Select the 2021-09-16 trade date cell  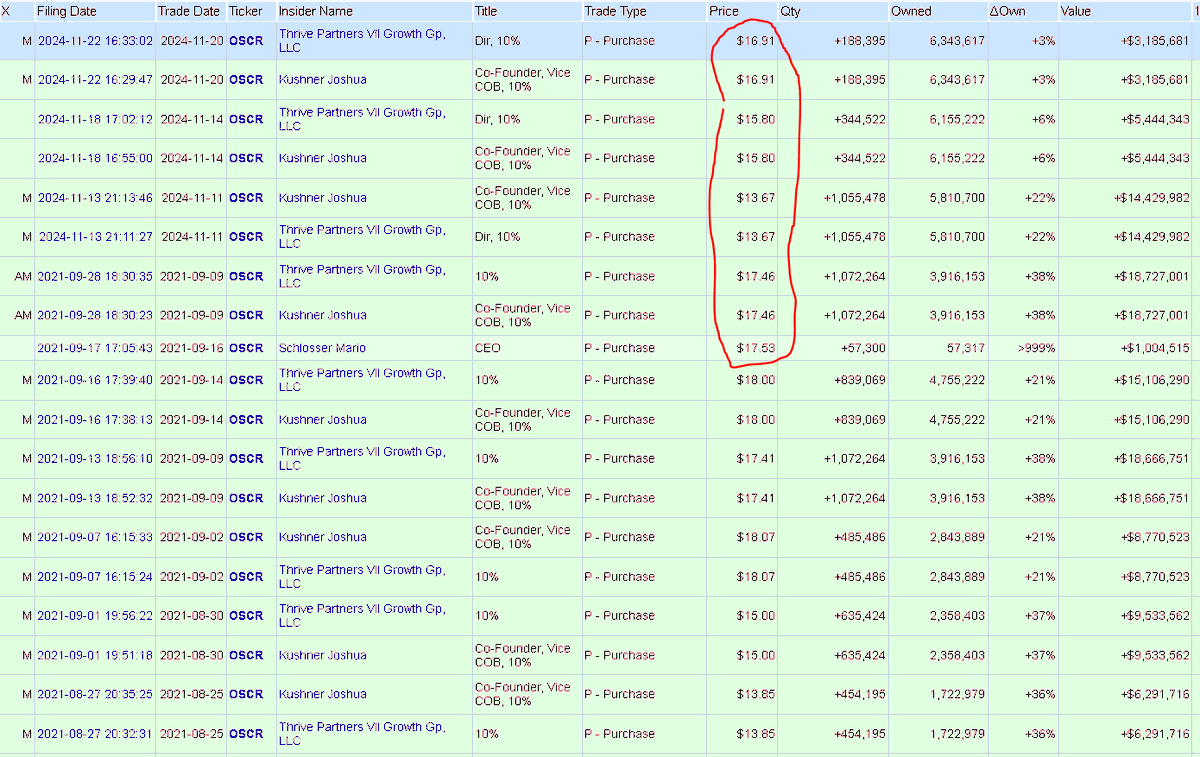191,348
